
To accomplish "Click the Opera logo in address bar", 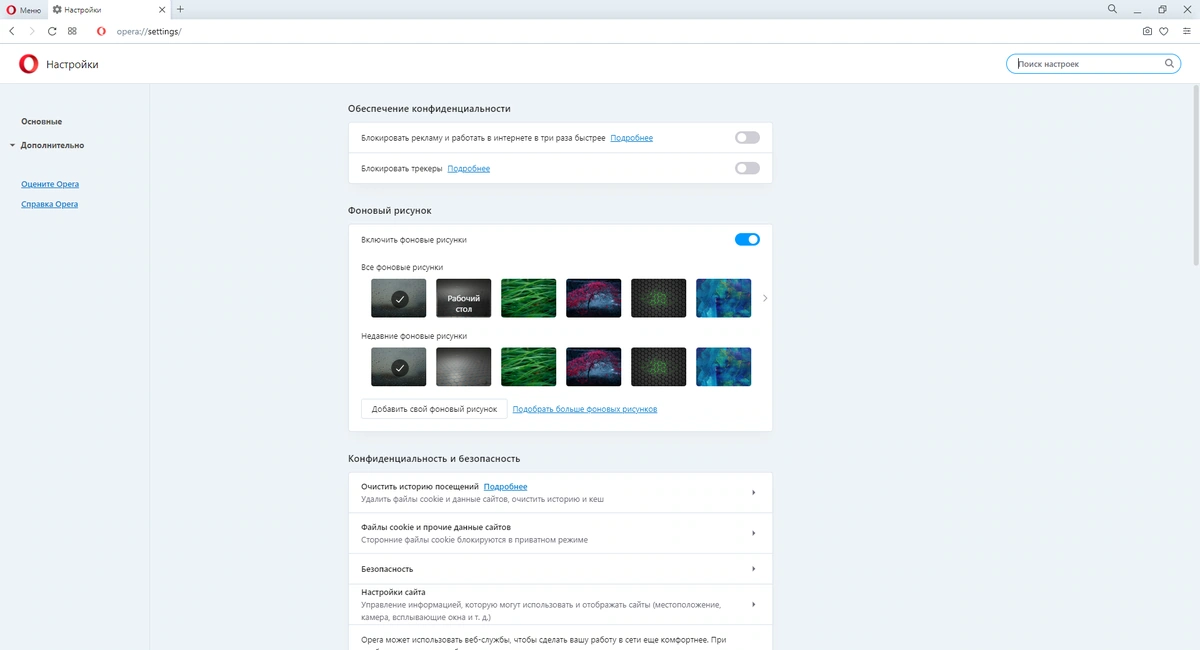I will [x=101, y=31].
